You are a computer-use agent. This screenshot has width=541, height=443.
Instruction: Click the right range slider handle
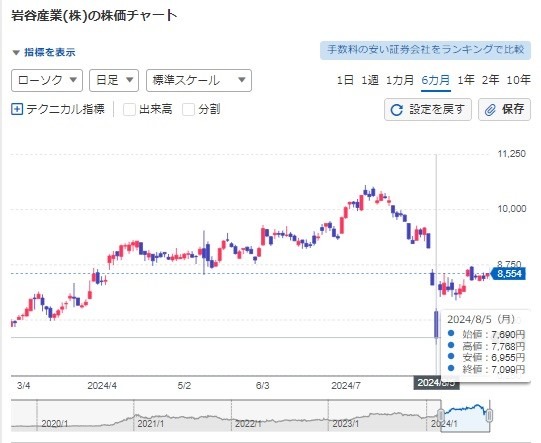click(489, 415)
